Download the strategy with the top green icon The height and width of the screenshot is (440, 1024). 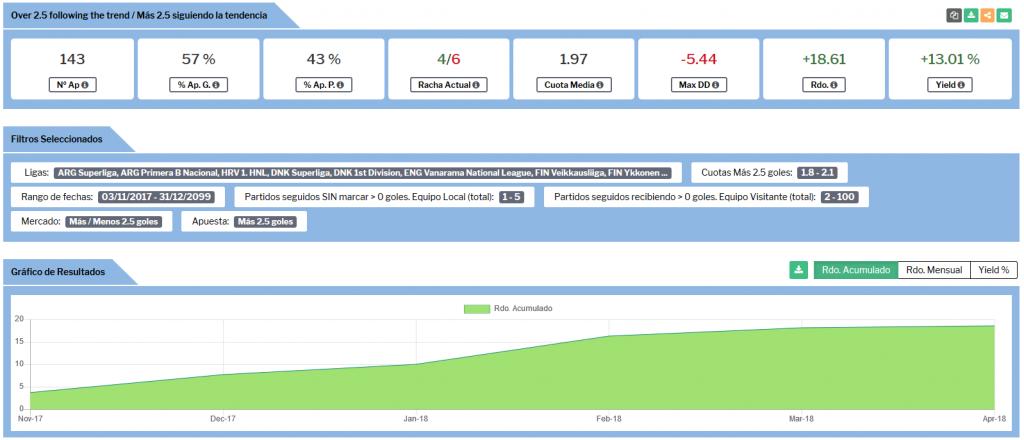pyautogui.click(x=971, y=15)
